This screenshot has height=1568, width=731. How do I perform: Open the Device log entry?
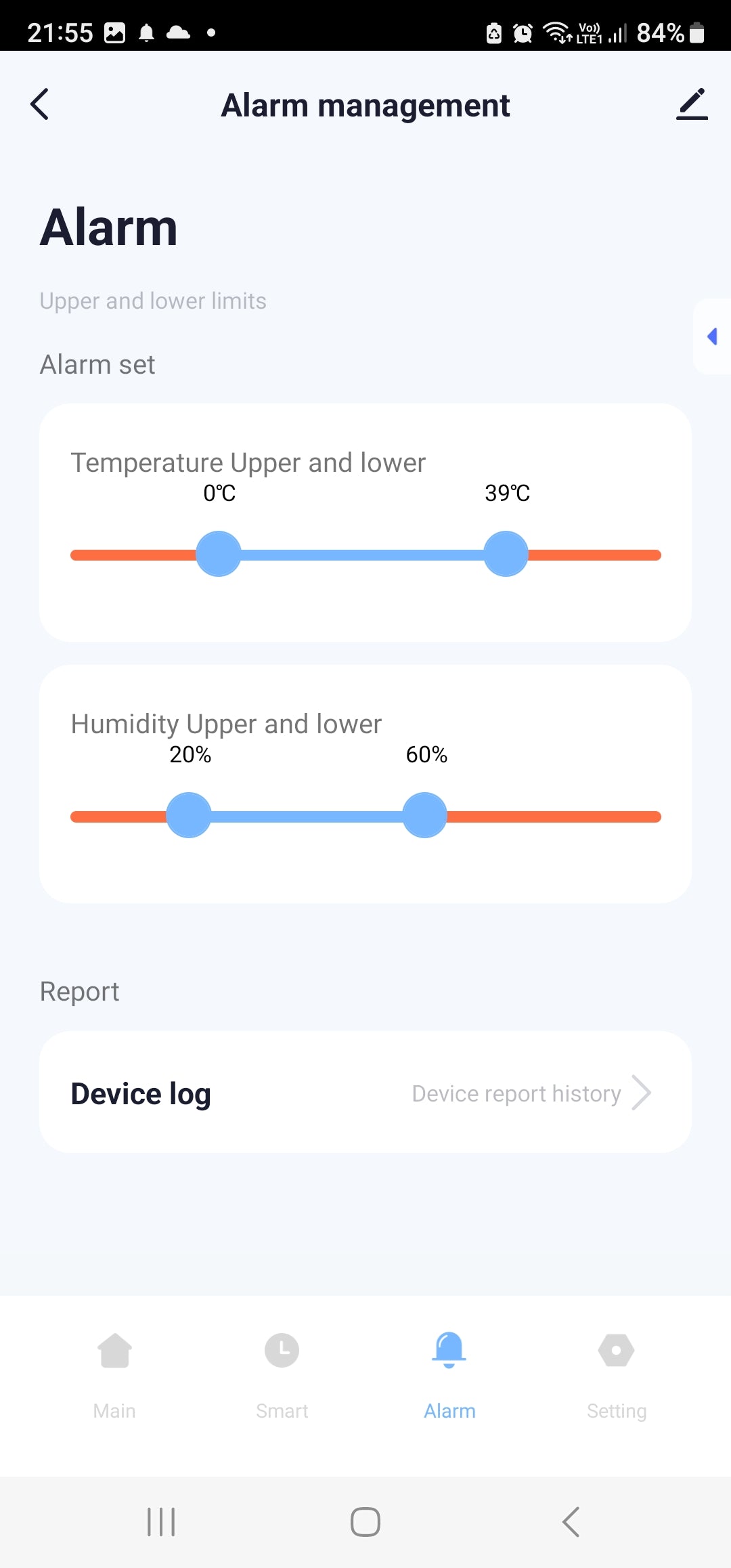(x=141, y=1093)
